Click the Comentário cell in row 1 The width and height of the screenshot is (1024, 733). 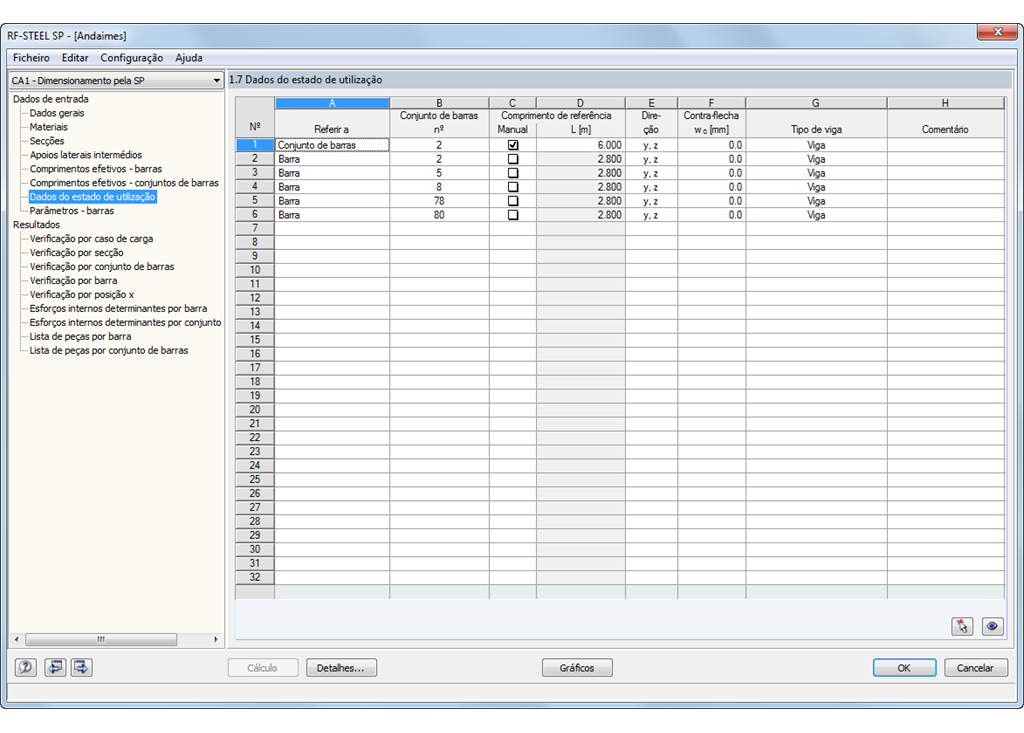pyautogui.click(x=946, y=145)
